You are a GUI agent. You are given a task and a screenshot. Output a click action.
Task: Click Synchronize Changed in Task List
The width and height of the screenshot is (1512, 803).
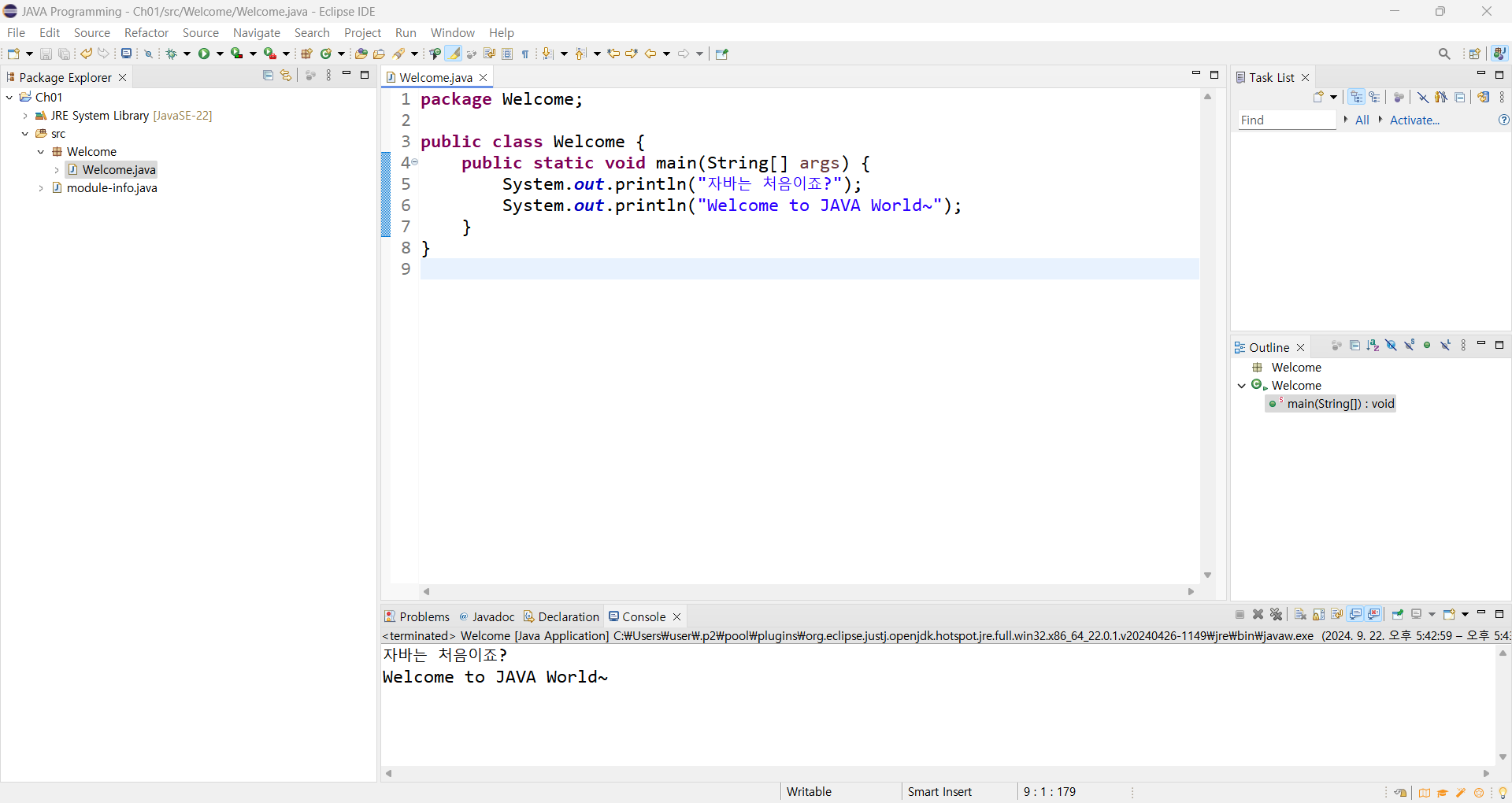point(1484,97)
